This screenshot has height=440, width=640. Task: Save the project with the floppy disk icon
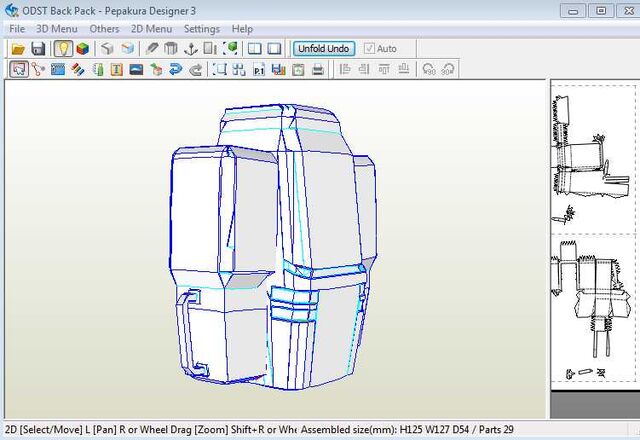(38, 49)
